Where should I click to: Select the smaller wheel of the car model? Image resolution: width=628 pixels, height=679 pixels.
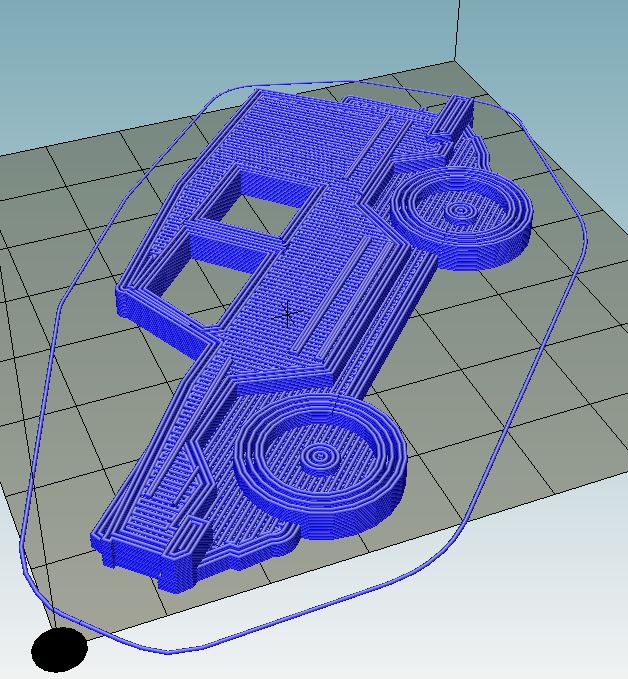pos(462,218)
